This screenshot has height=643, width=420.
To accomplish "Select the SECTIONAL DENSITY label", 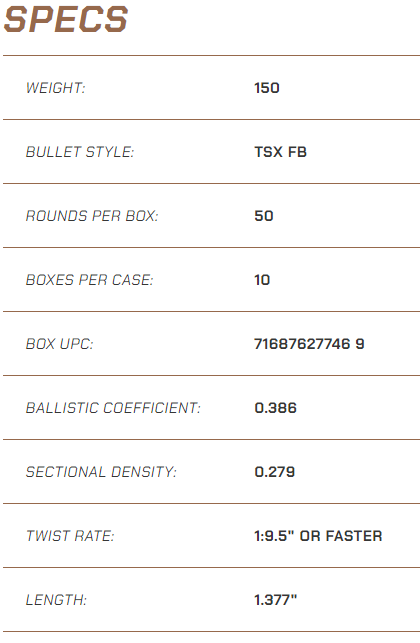I will click(101, 472).
